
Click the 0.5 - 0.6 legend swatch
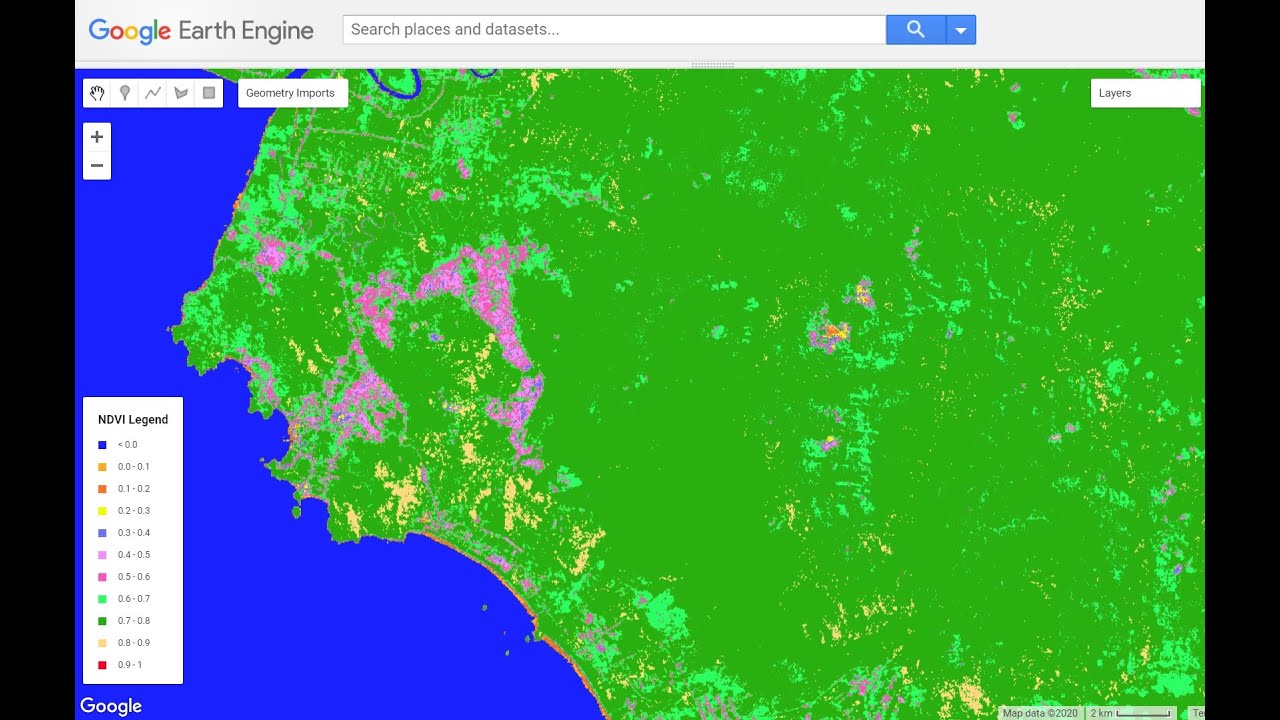point(102,577)
